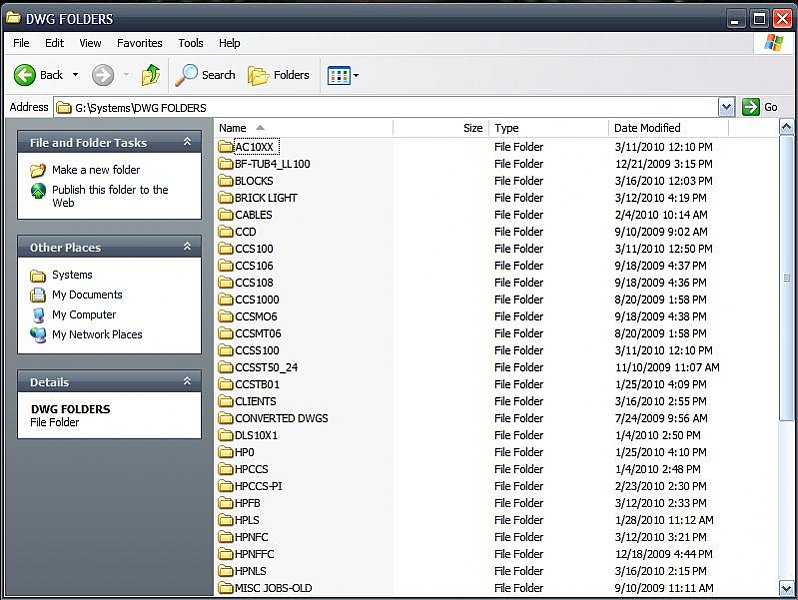Image resolution: width=798 pixels, height=600 pixels.
Task: Select the CCD folder icon
Action: 226,232
